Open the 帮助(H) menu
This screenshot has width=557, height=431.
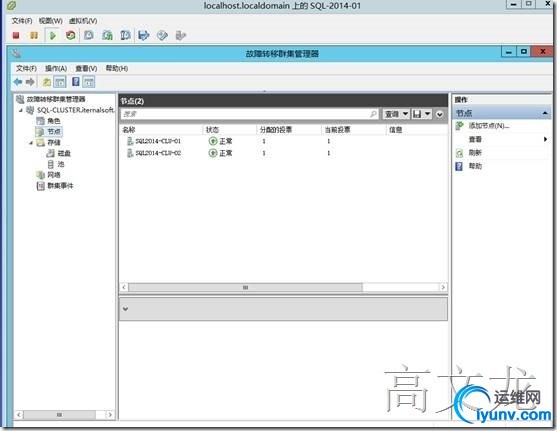coord(117,68)
